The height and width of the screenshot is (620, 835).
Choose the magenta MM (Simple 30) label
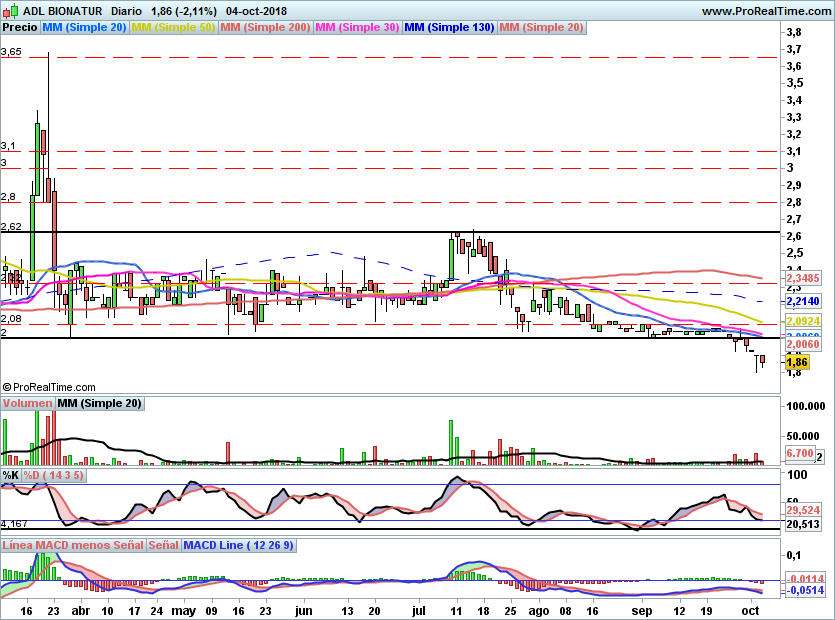tap(357, 27)
